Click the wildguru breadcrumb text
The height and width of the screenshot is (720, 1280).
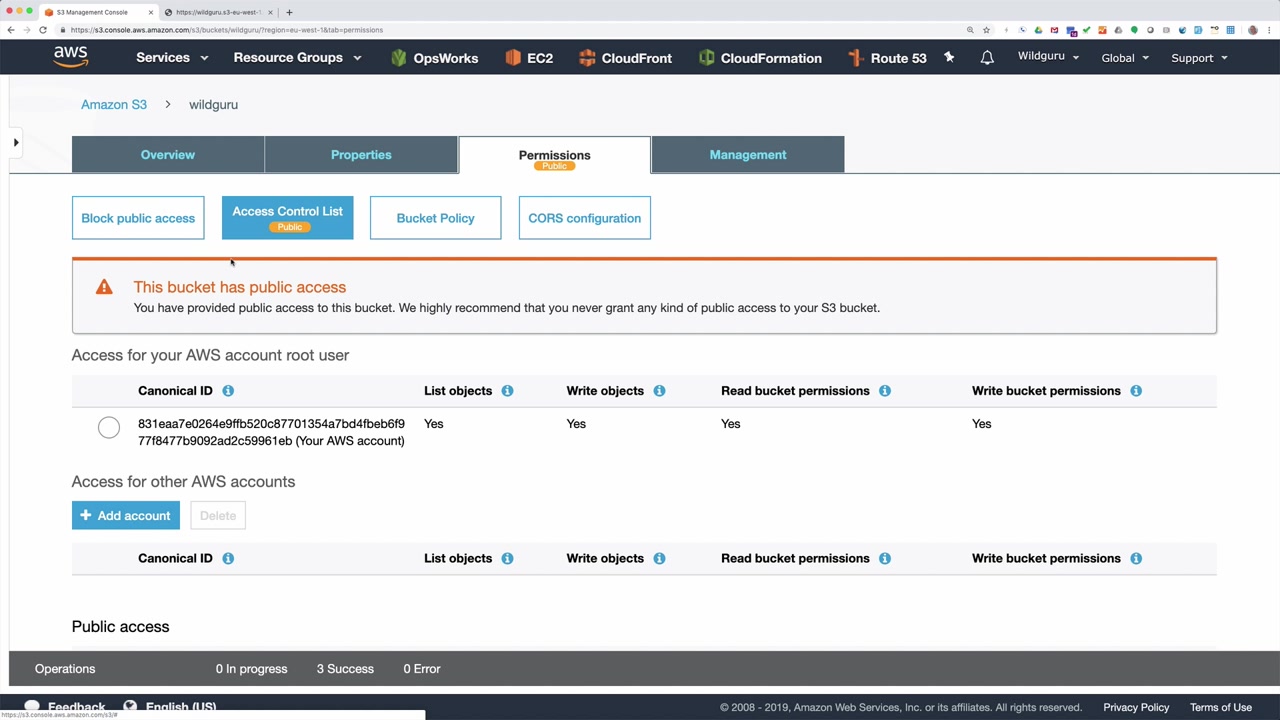pos(213,104)
